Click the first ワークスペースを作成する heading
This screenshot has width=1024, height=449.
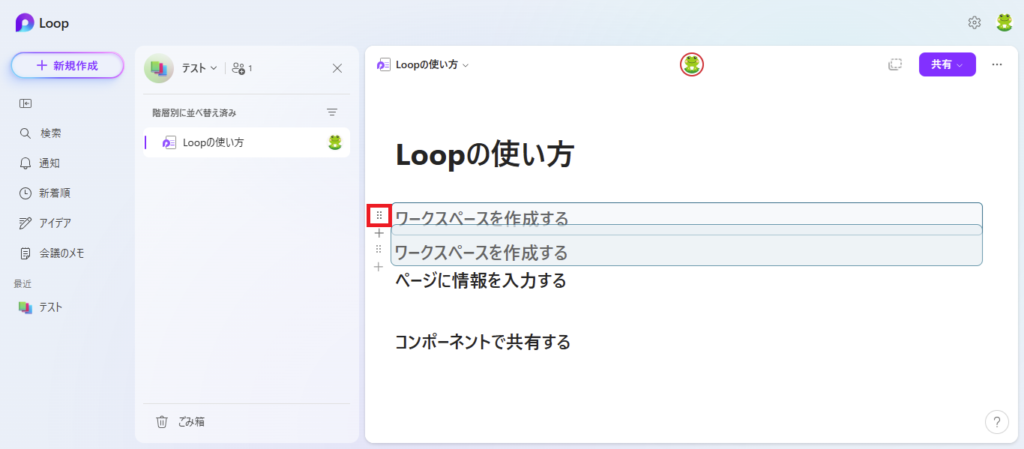point(482,217)
